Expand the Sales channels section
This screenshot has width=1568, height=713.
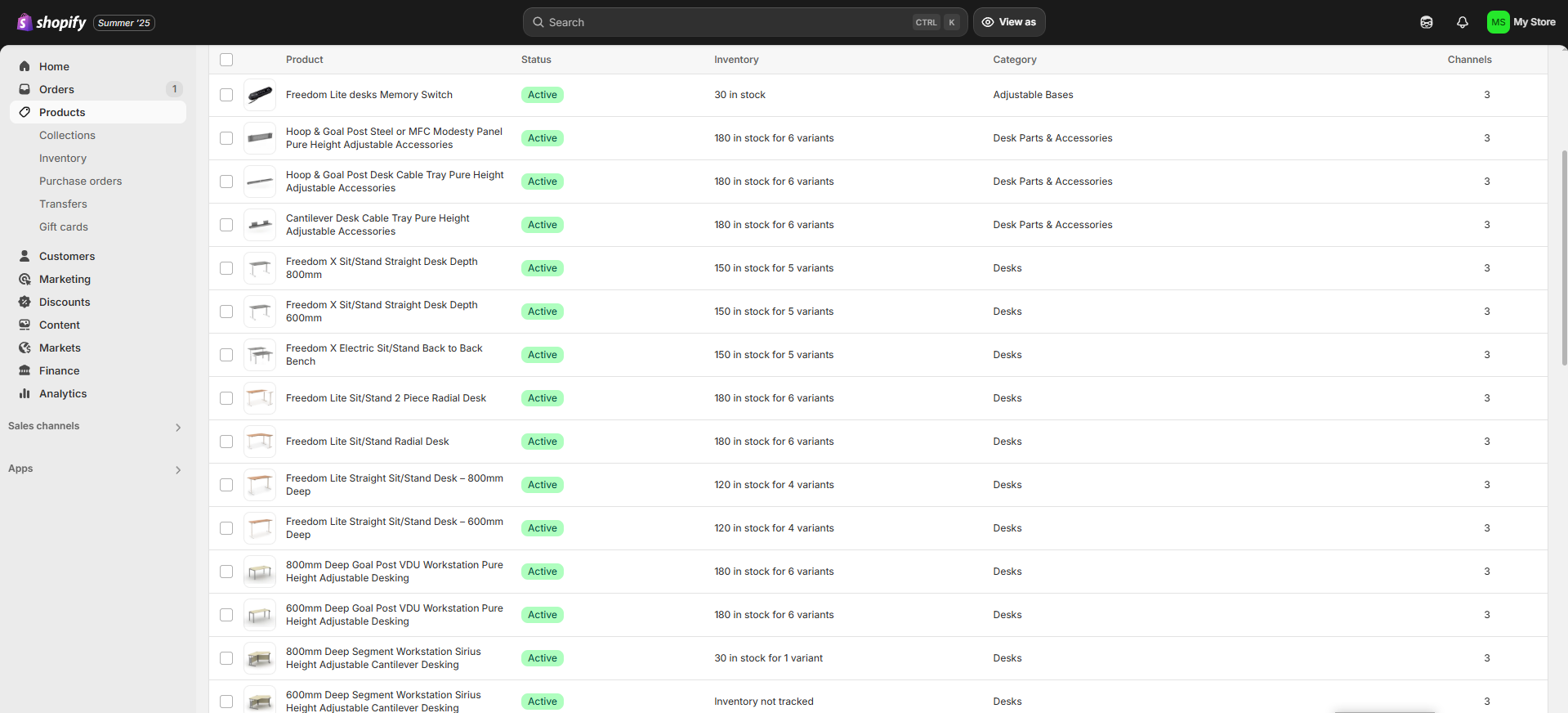click(x=177, y=427)
